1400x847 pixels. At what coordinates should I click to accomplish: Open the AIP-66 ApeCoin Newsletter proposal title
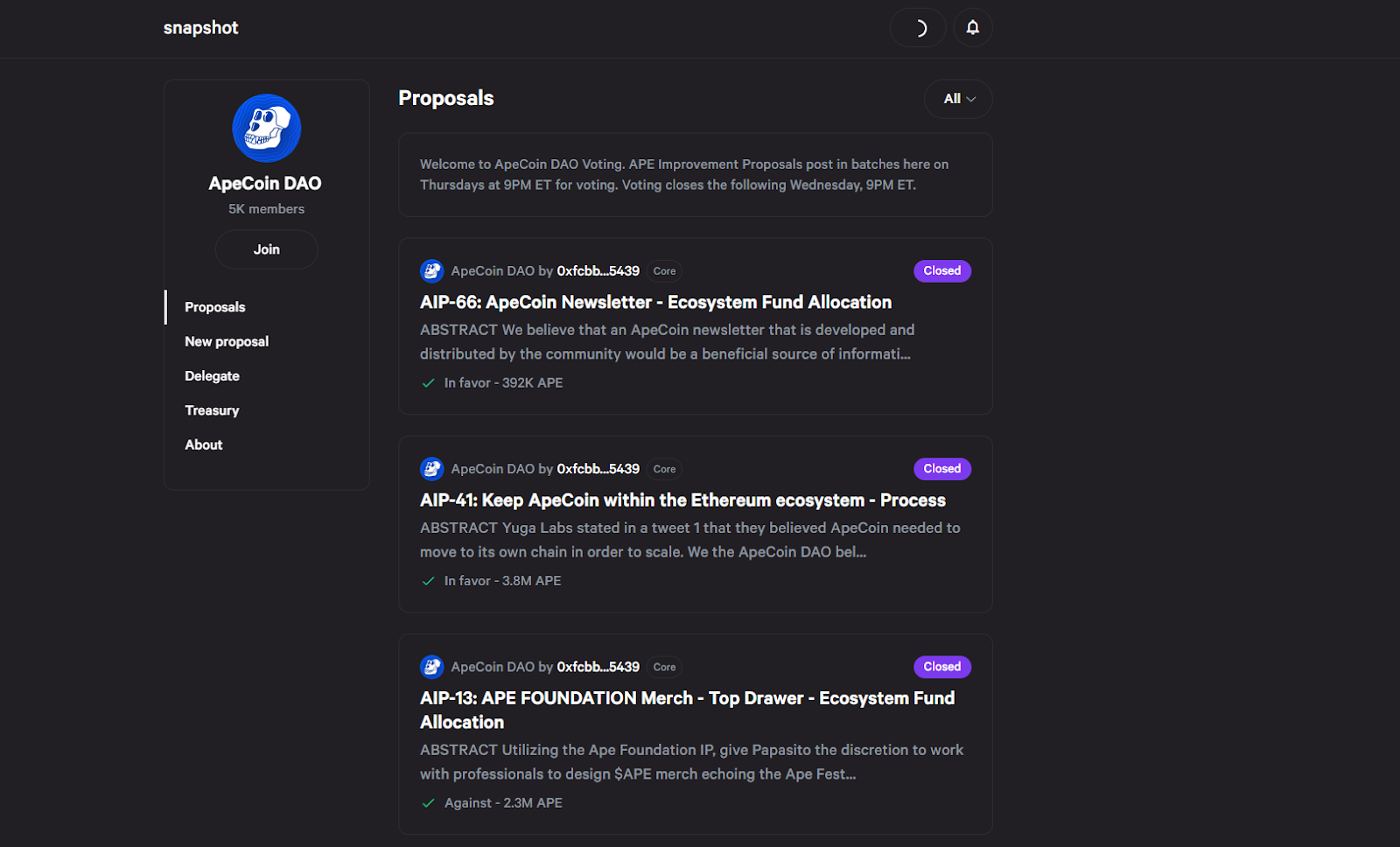click(655, 303)
